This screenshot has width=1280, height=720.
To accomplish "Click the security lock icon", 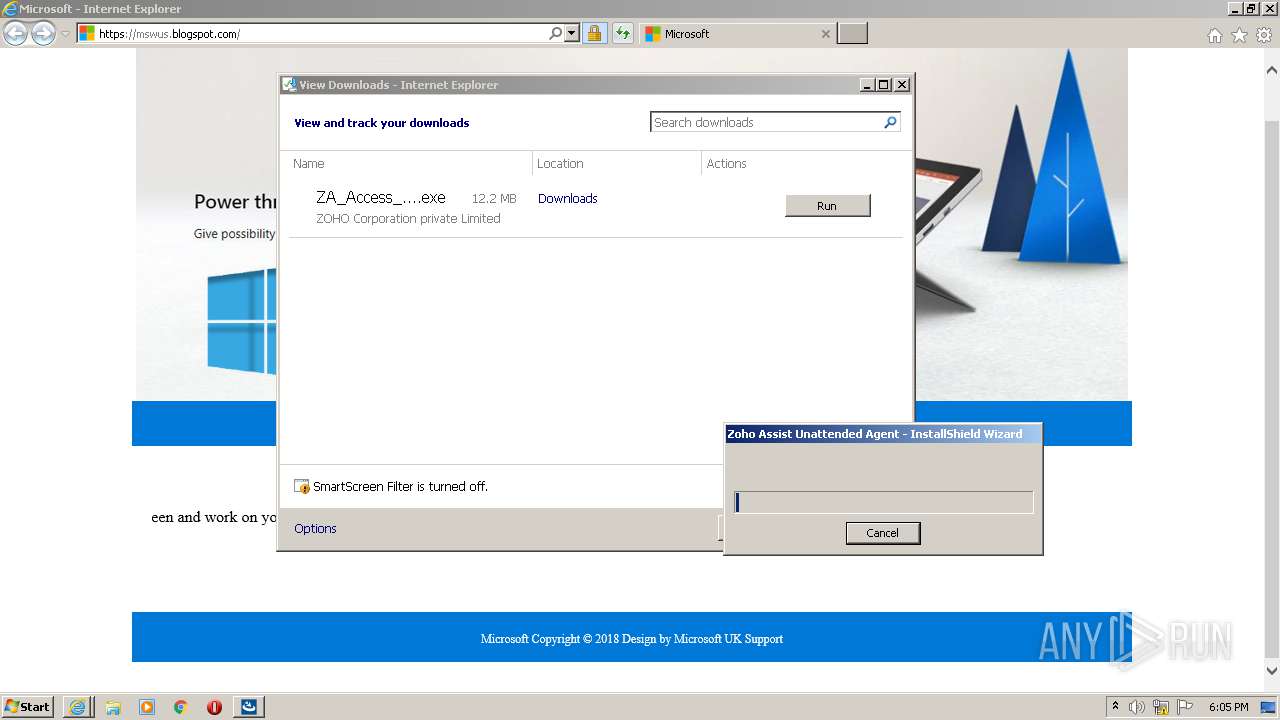I will (594, 34).
